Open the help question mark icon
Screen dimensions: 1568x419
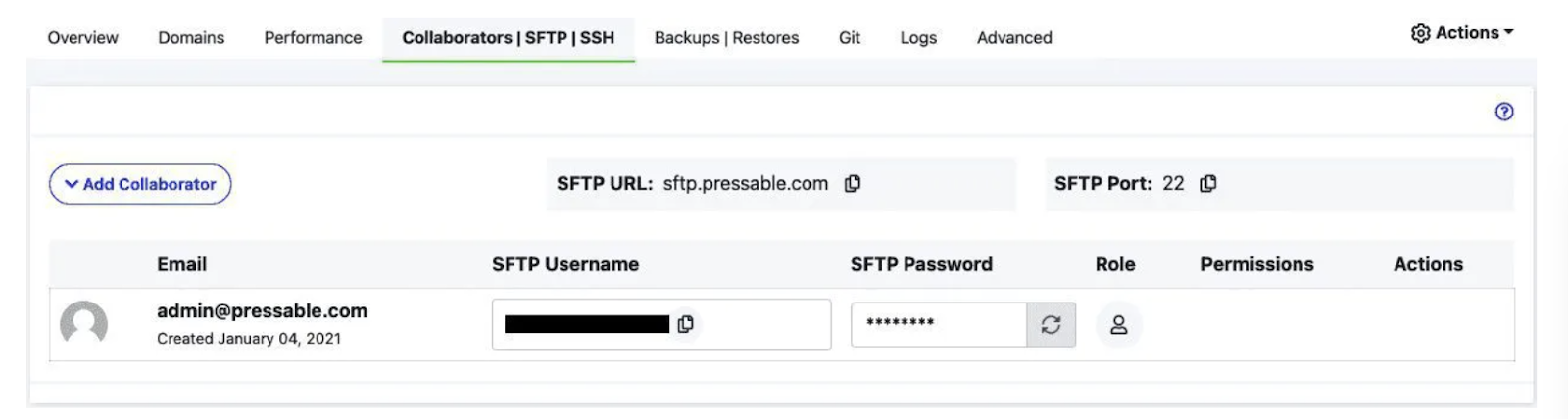point(1504,112)
